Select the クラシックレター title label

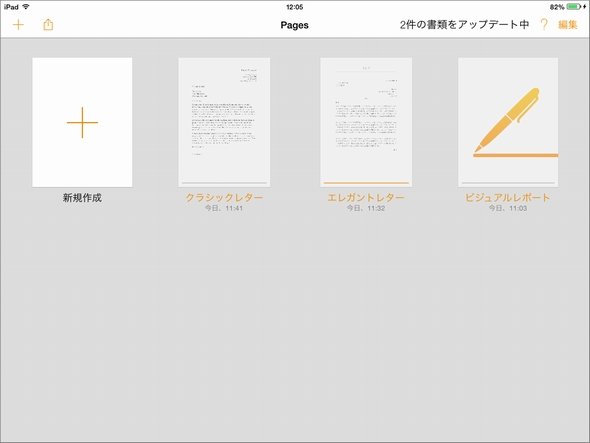pyautogui.click(x=224, y=198)
